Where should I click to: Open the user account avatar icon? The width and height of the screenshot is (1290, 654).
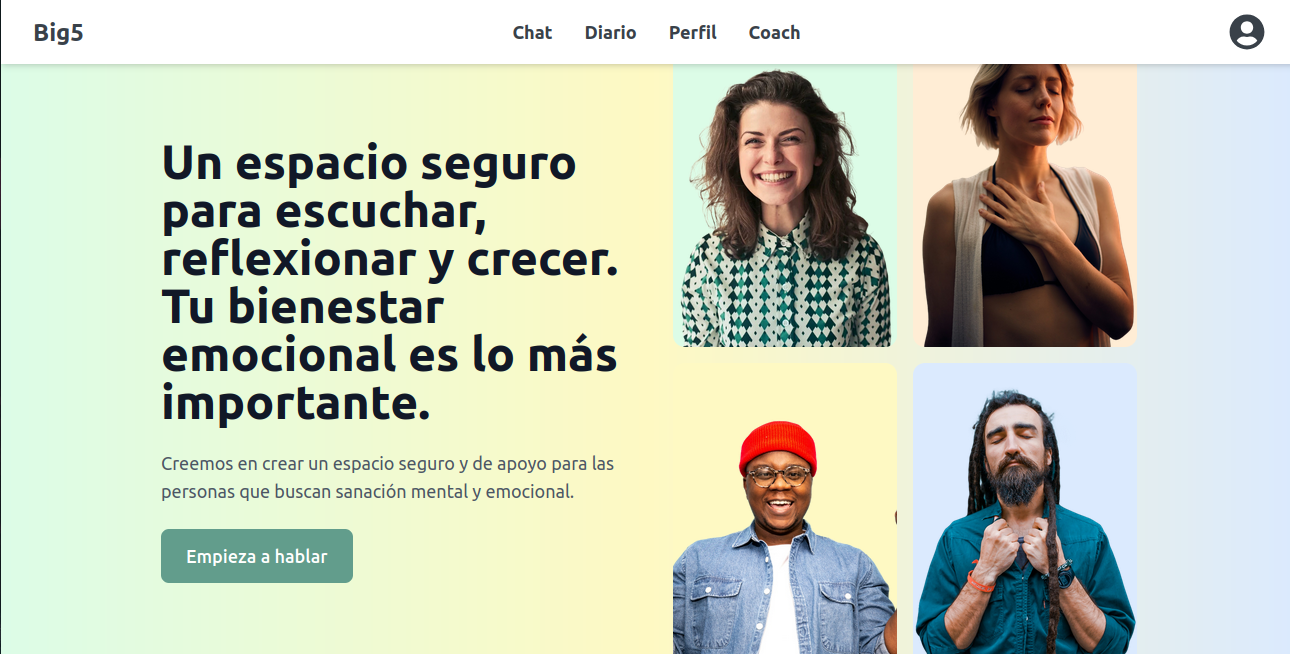click(x=1246, y=32)
